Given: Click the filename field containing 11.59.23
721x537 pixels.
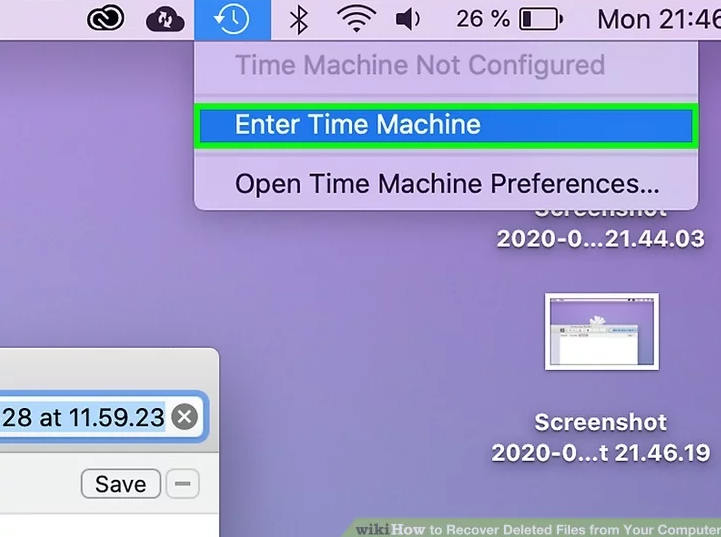Looking at the screenshot, I should [102, 417].
